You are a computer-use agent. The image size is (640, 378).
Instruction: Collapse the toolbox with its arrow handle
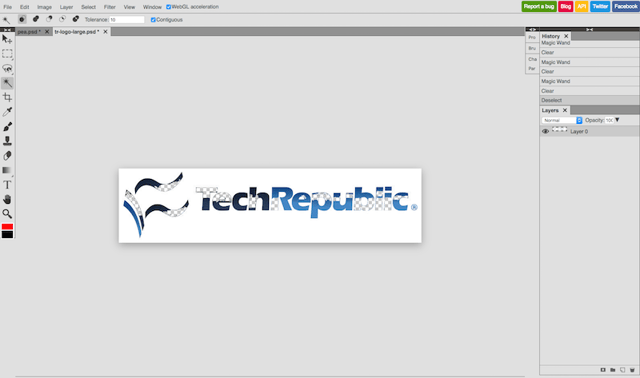(x=7, y=29)
